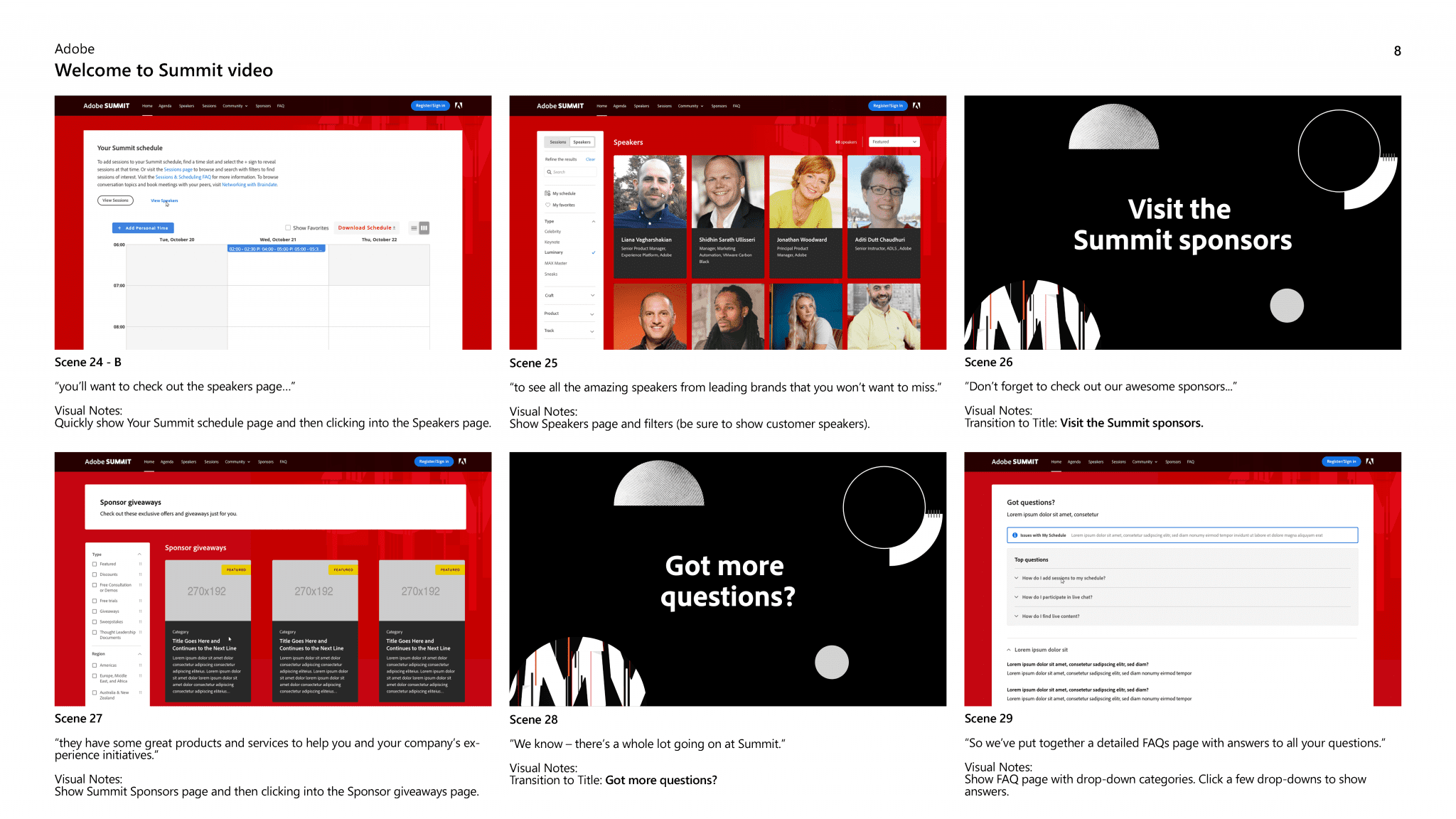Click Add Personal Time button in Scene 24-B
Viewport: 1456px width, 819px height.
pos(143,228)
